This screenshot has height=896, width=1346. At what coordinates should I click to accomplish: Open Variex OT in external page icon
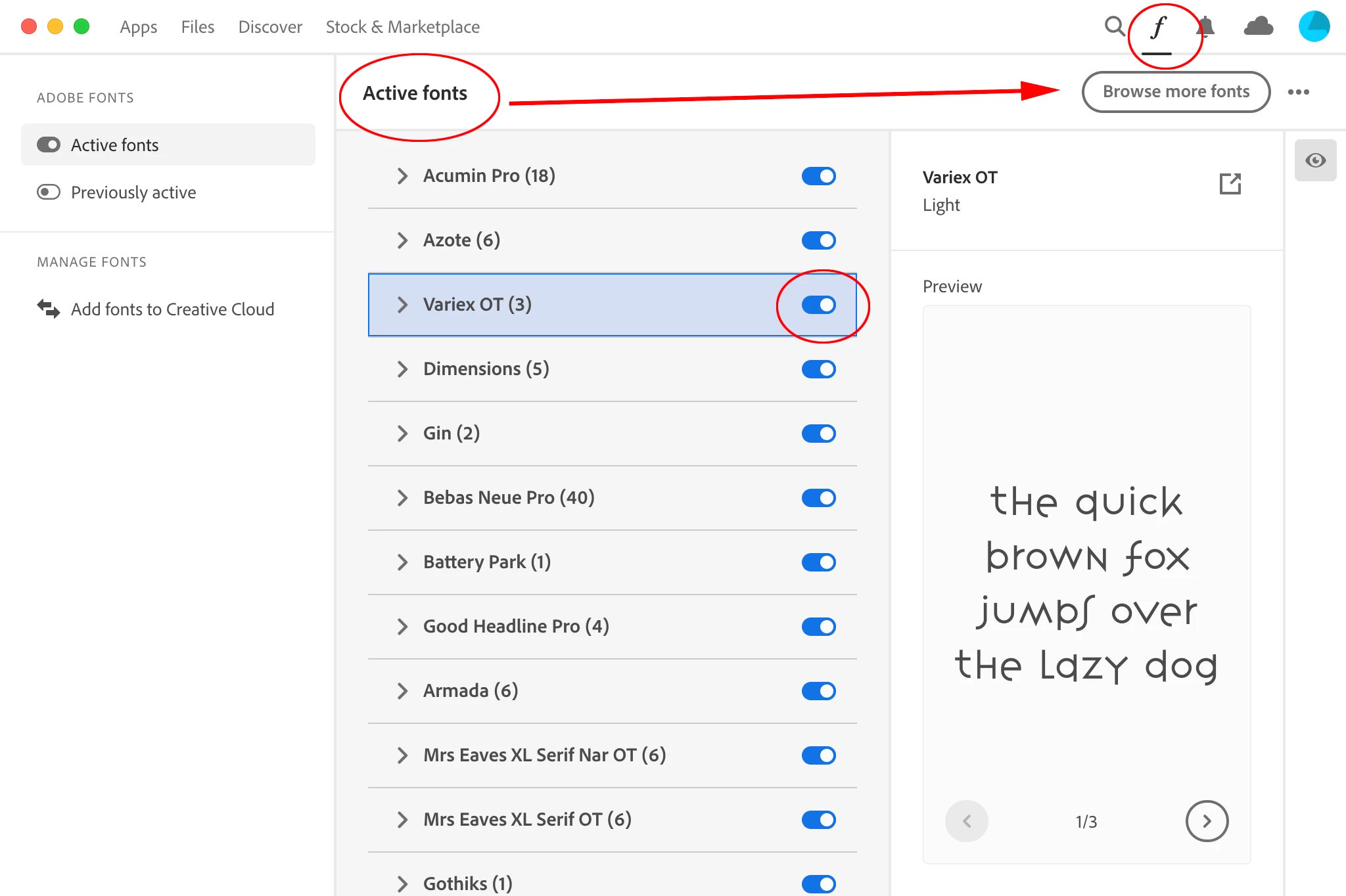pyautogui.click(x=1230, y=184)
